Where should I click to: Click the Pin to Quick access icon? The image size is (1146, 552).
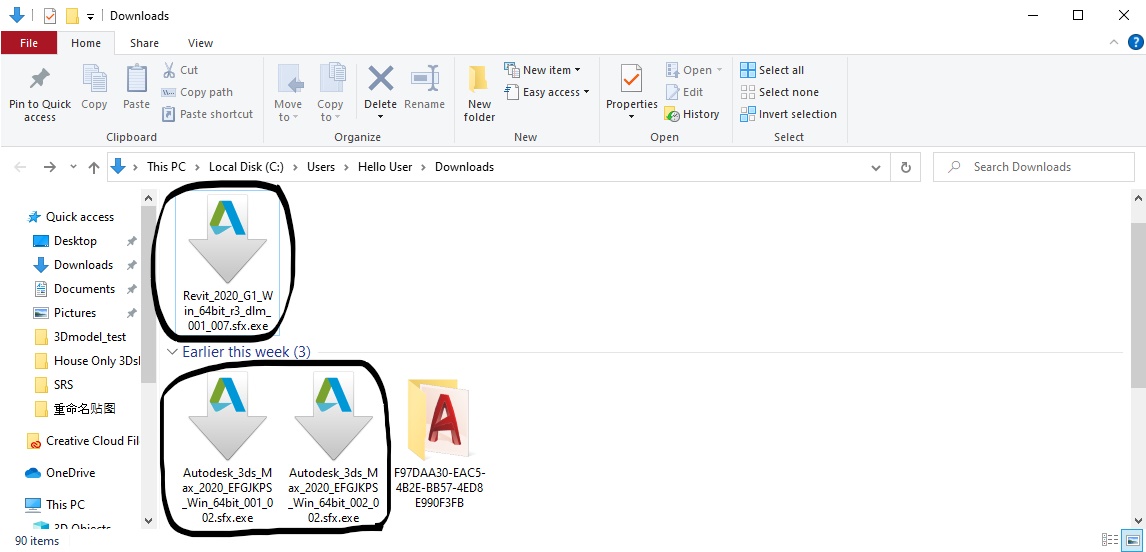pos(39,79)
